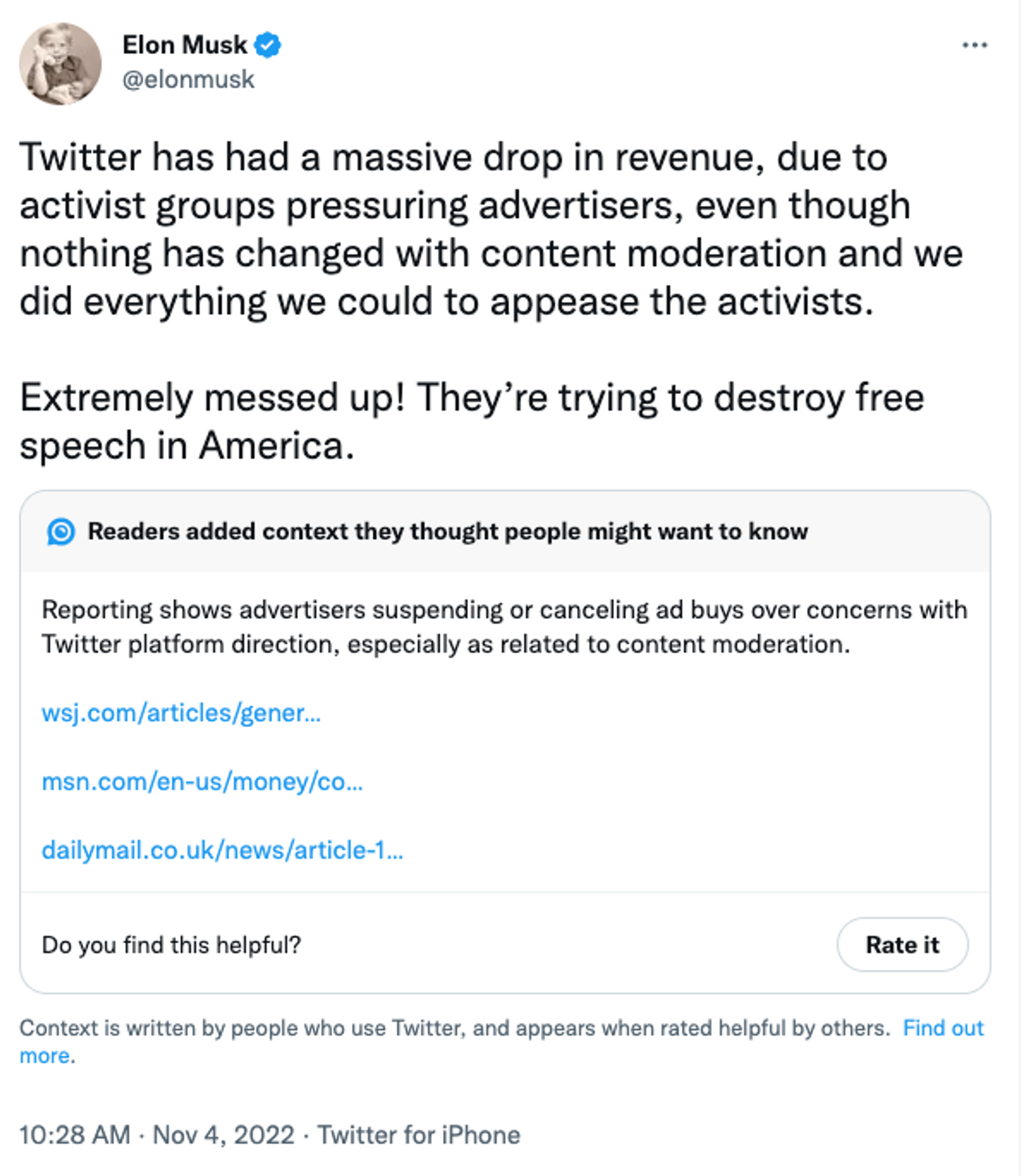Click the Rate it button
Viewport: 1027px width, 1176px height.
pyautogui.click(x=902, y=944)
